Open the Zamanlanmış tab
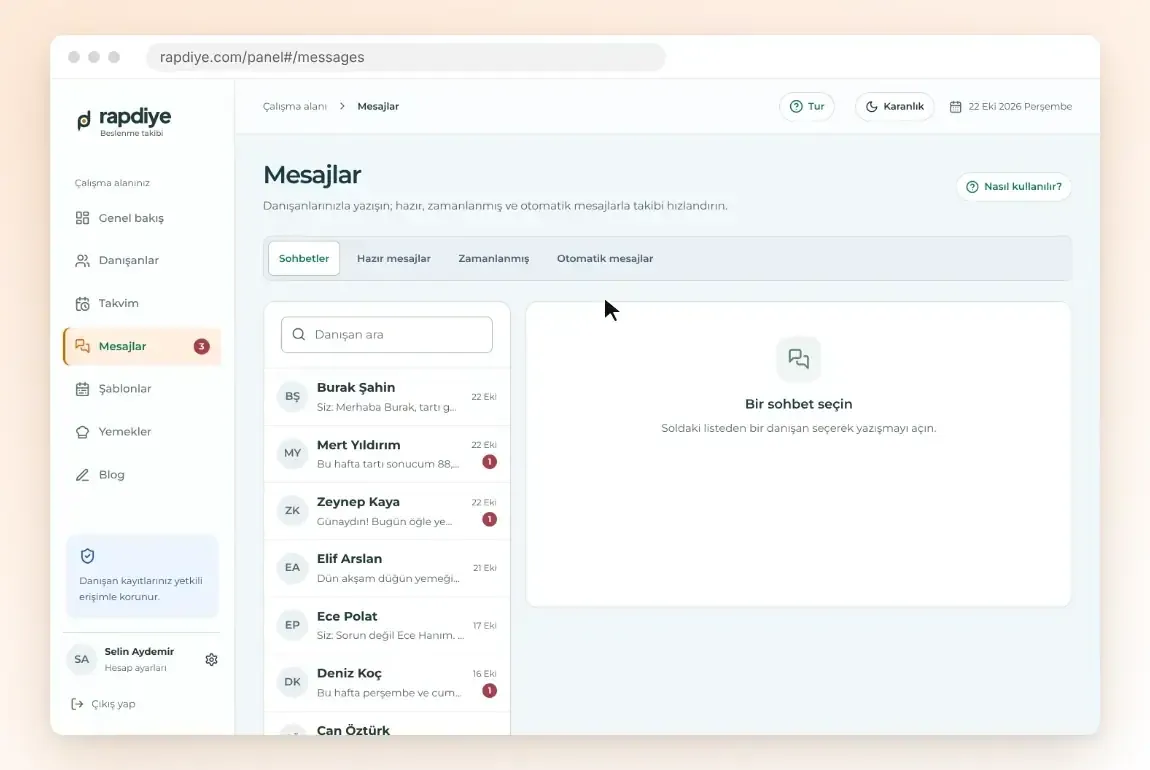1150x770 pixels. coord(494,258)
